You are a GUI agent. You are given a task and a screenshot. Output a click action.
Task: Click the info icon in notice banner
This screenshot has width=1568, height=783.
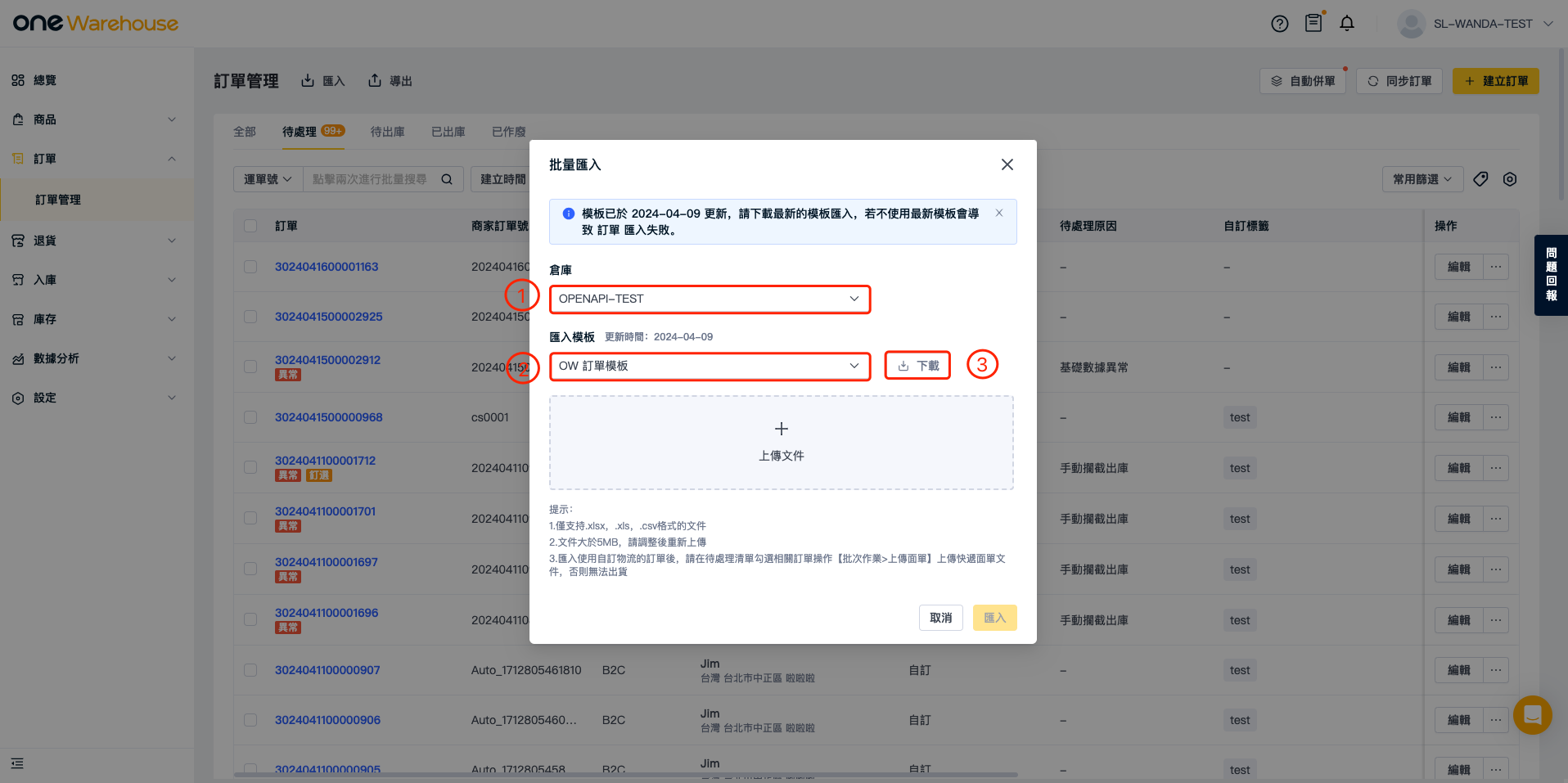click(568, 214)
